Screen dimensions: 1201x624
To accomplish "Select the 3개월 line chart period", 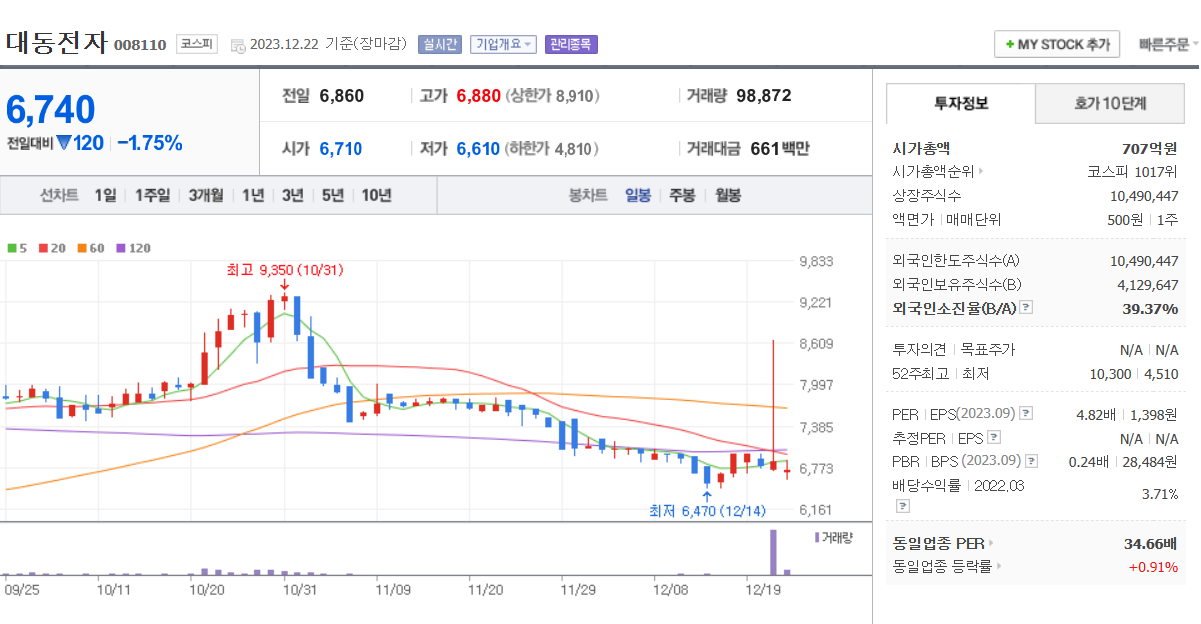I will tap(207, 195).
